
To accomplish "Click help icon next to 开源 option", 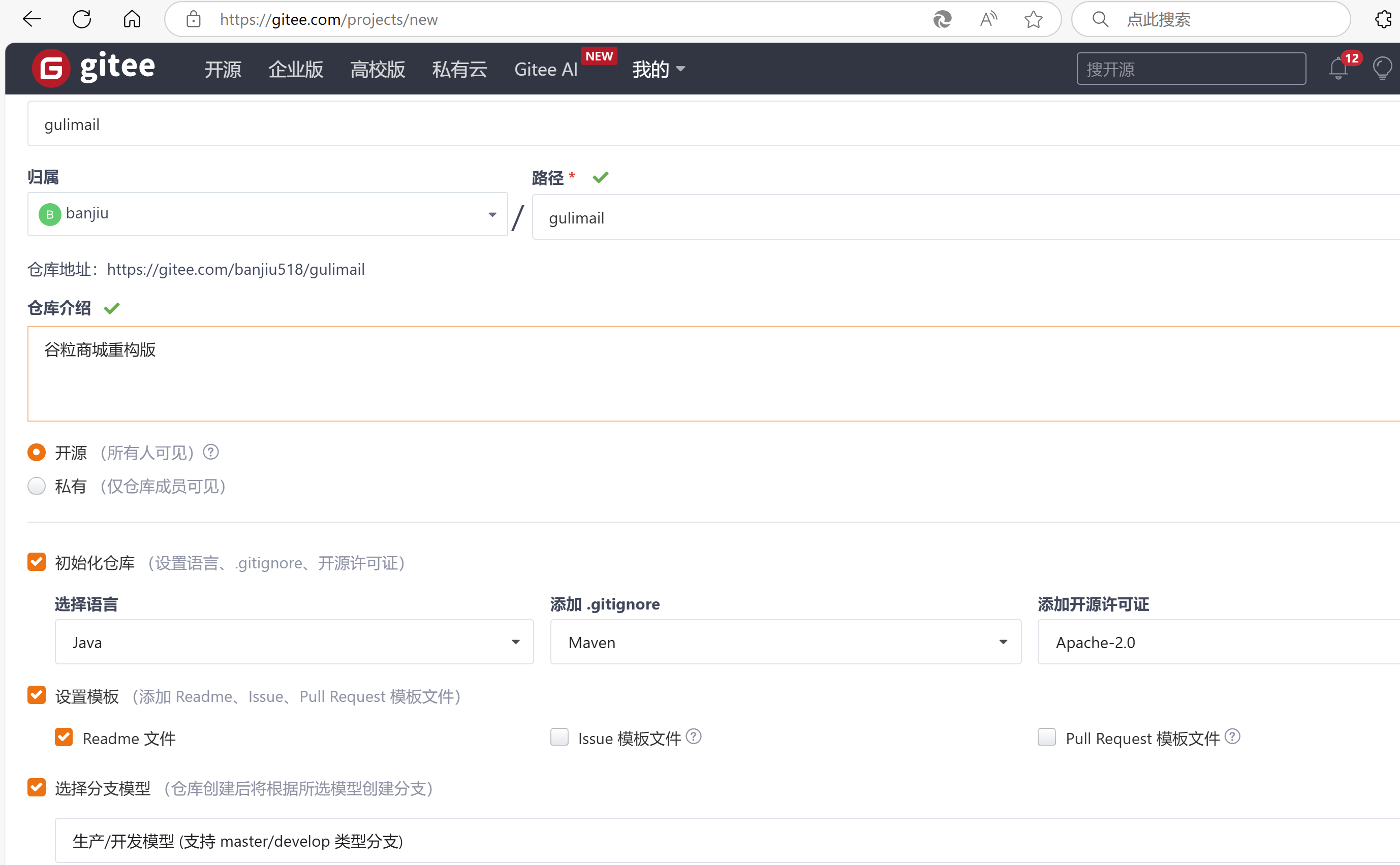I will click(210, 453).
